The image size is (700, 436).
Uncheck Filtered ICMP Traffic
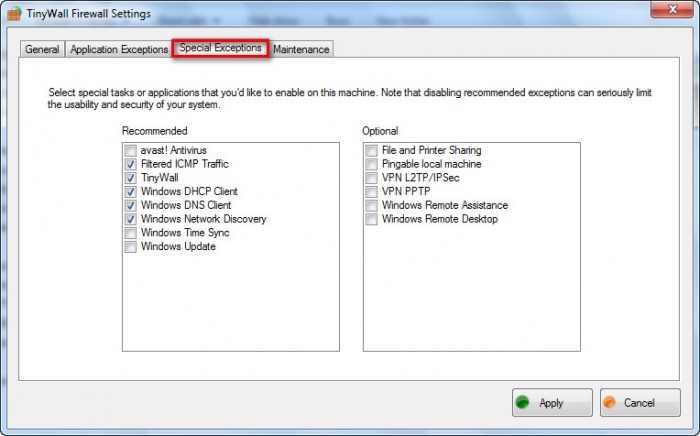(x=130, y=164)
